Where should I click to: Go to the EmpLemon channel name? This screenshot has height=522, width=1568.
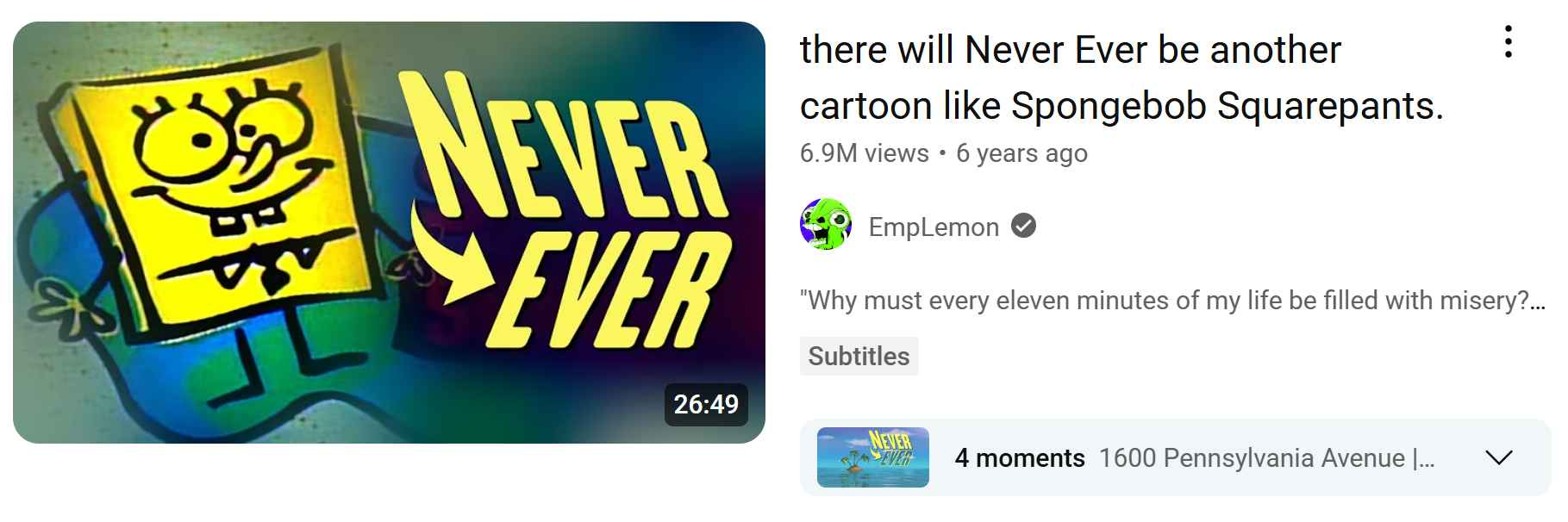(x=934, y=227)
